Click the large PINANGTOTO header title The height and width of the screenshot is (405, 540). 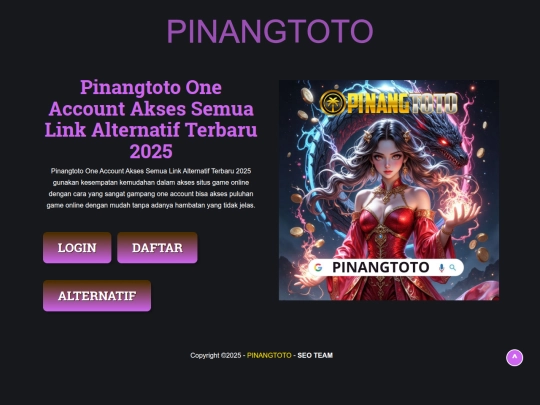tap(270, 31)
